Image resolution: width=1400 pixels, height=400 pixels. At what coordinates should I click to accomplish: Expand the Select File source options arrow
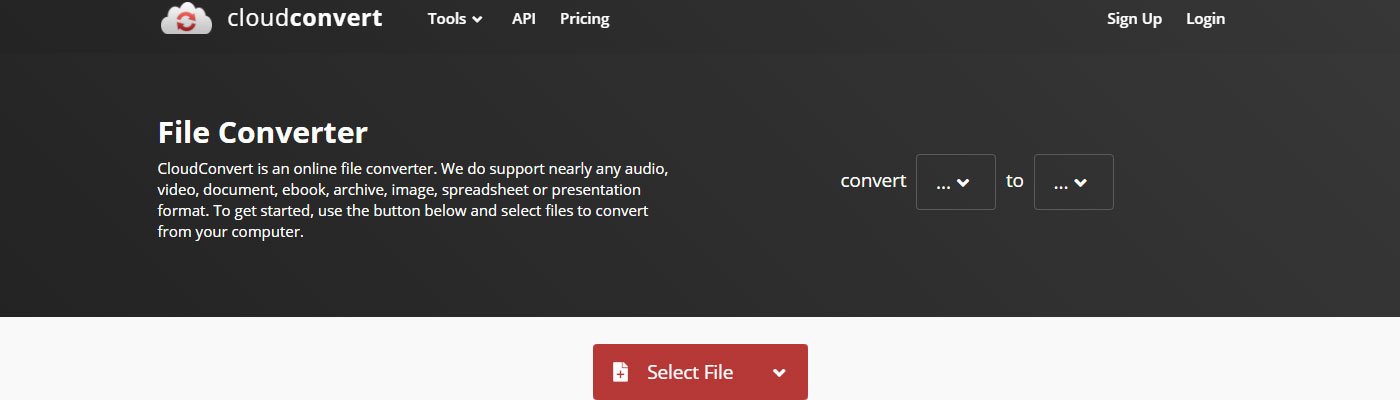779,372
